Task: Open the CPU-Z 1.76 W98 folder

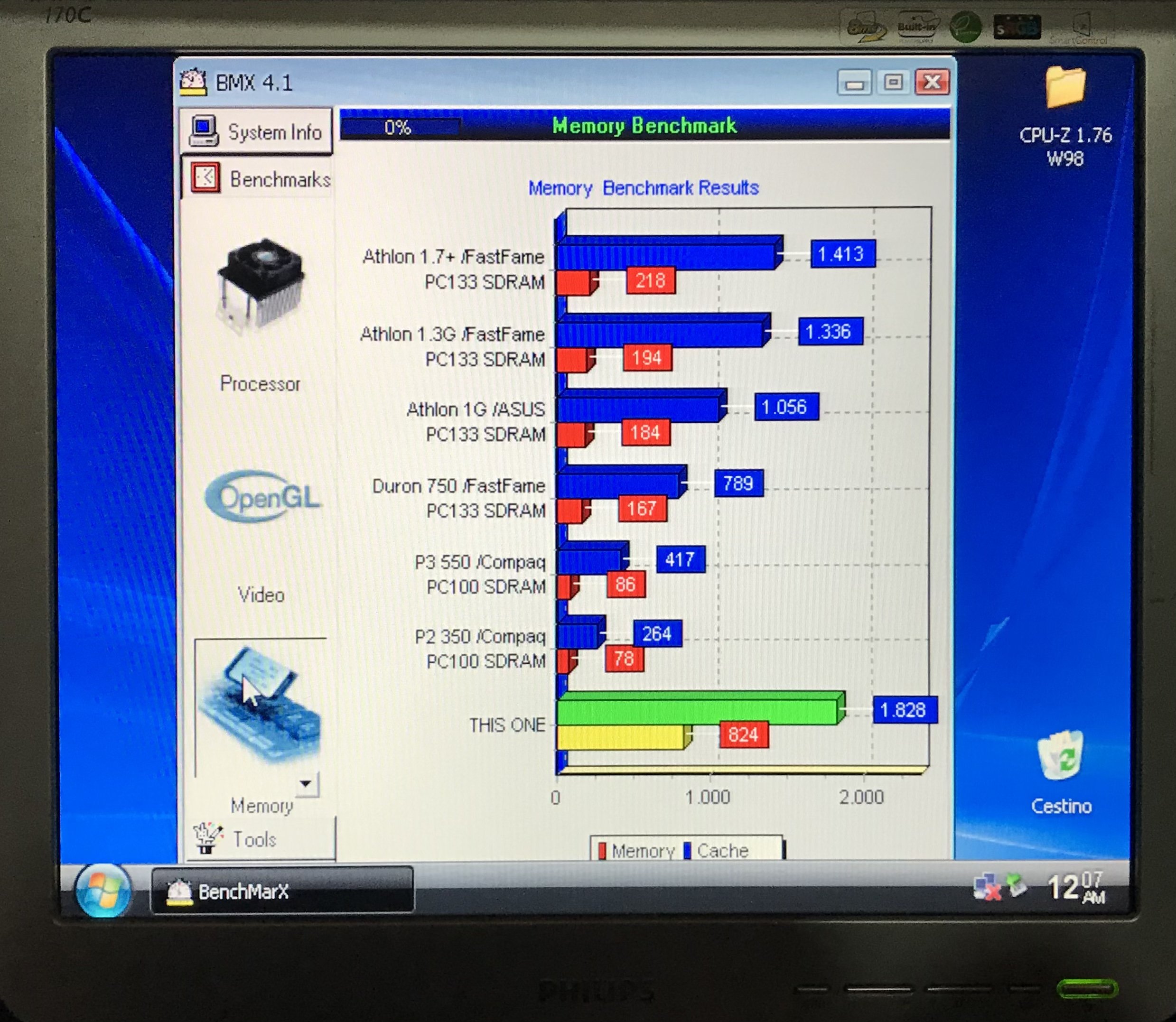Action: click(1065, 88)
